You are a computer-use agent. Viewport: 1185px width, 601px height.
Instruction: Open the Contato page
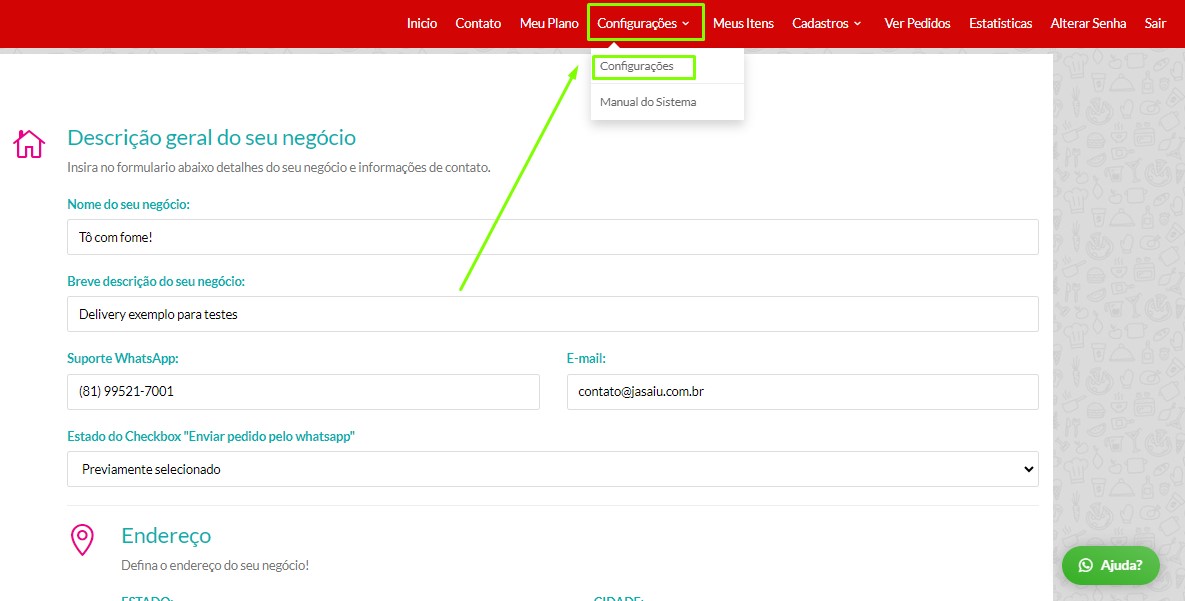point(478,23)
